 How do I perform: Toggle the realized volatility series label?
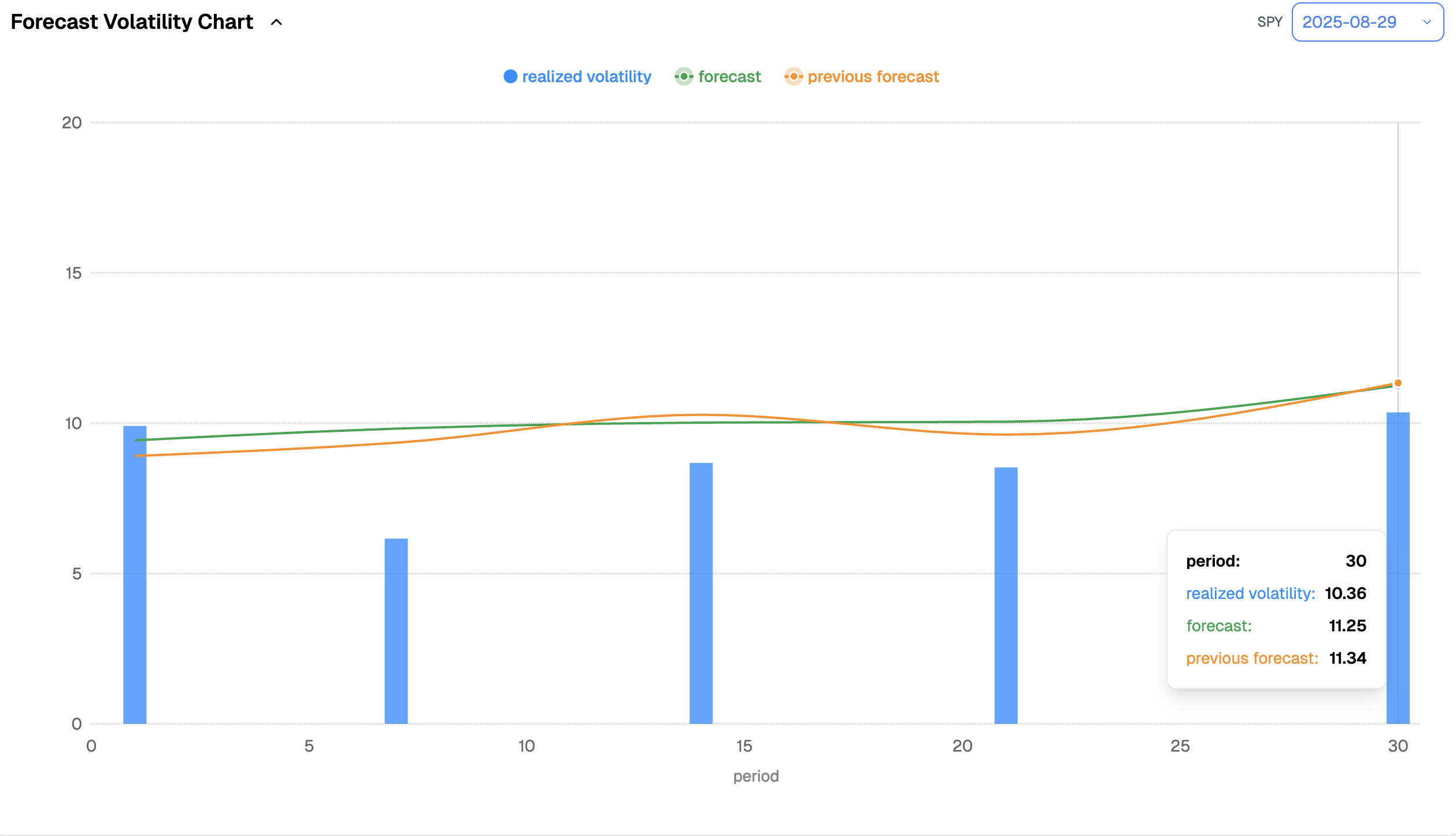[586, 77]
